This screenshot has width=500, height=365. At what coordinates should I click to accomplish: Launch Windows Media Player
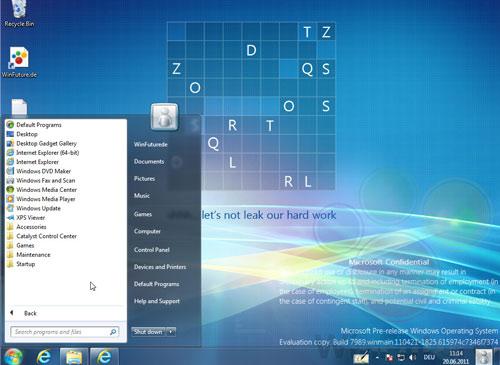click(41, 199)
